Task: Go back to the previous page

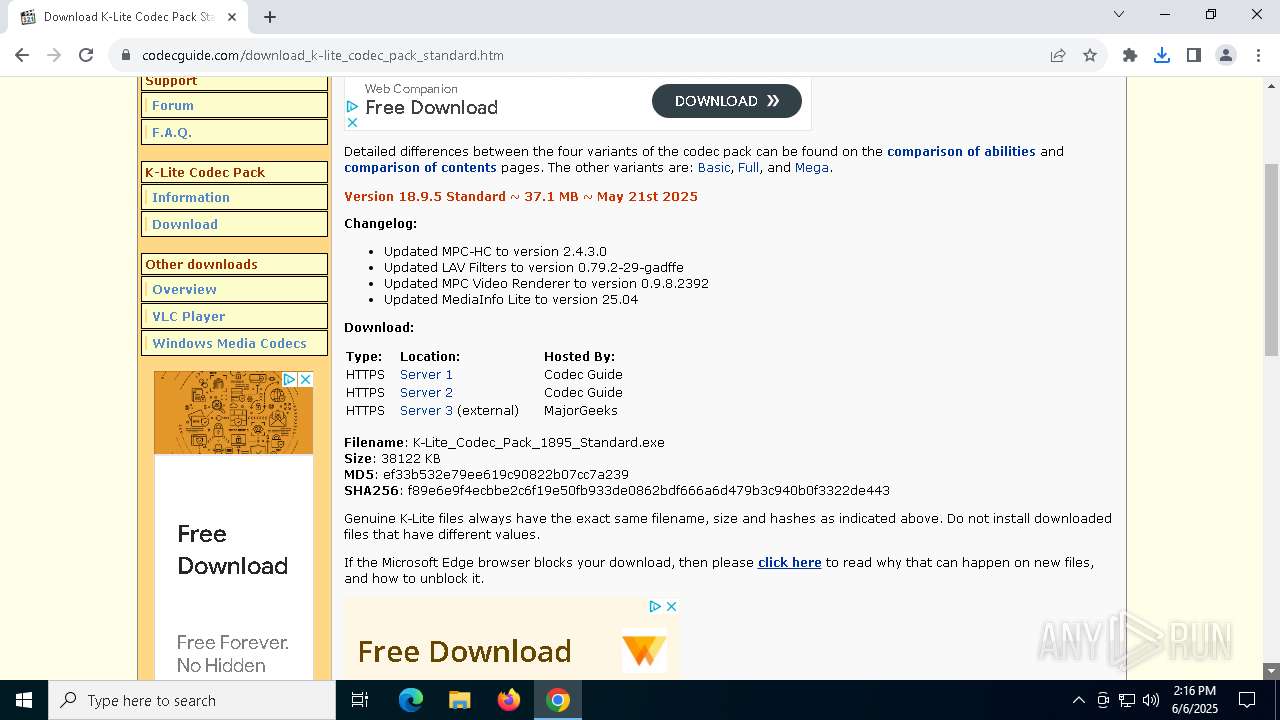Action: click(22, 55)
